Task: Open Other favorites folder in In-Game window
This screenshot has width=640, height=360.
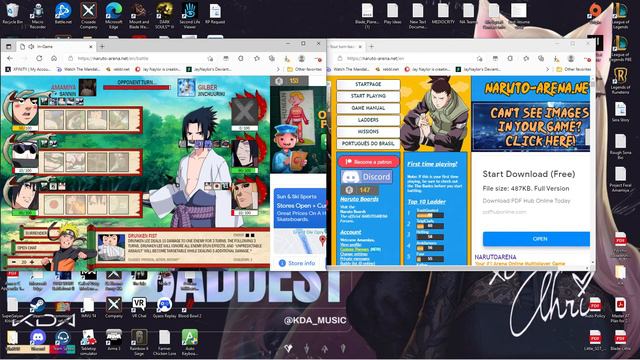Action: click(304, 69)
